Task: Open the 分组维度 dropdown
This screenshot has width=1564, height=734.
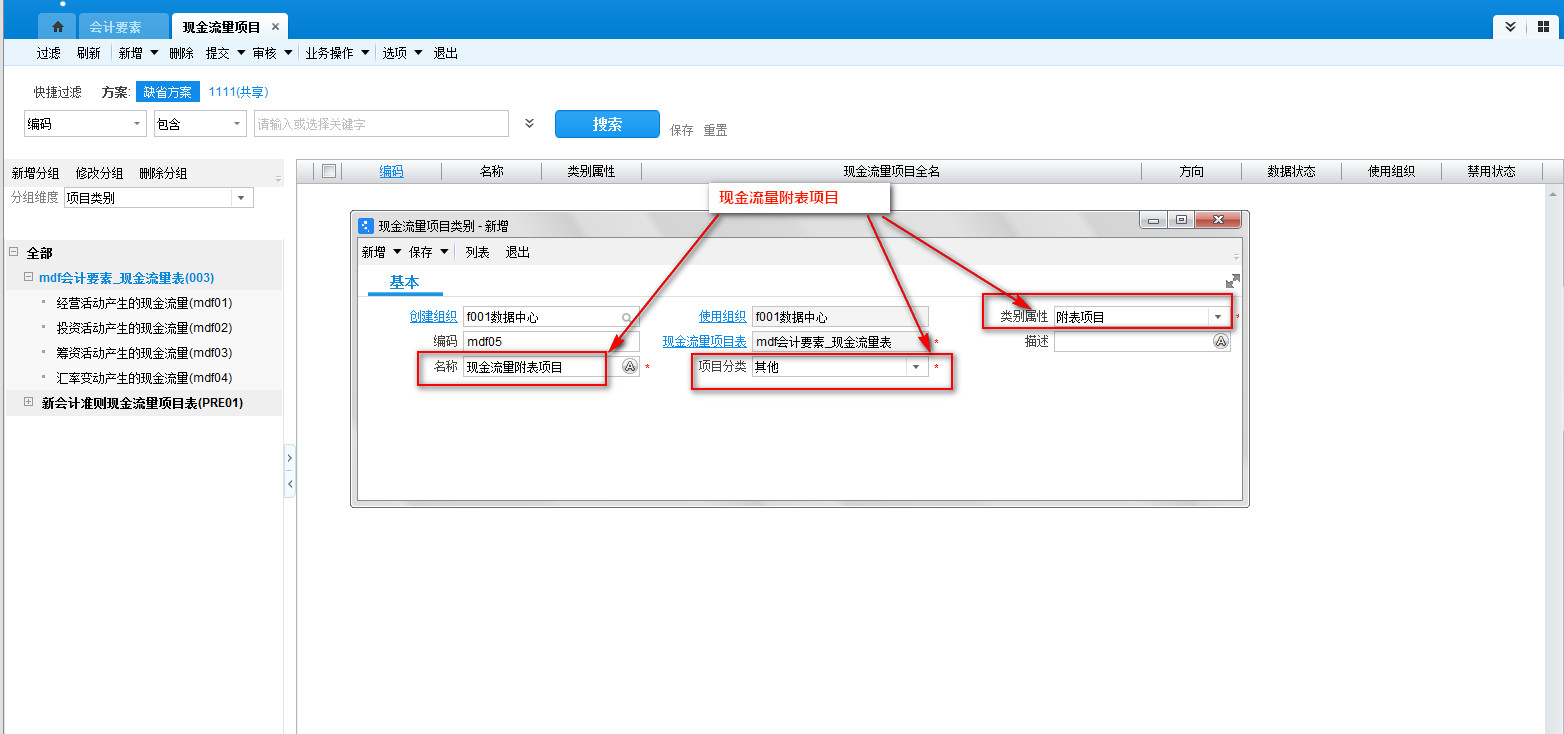Action: tap(241, 198)
